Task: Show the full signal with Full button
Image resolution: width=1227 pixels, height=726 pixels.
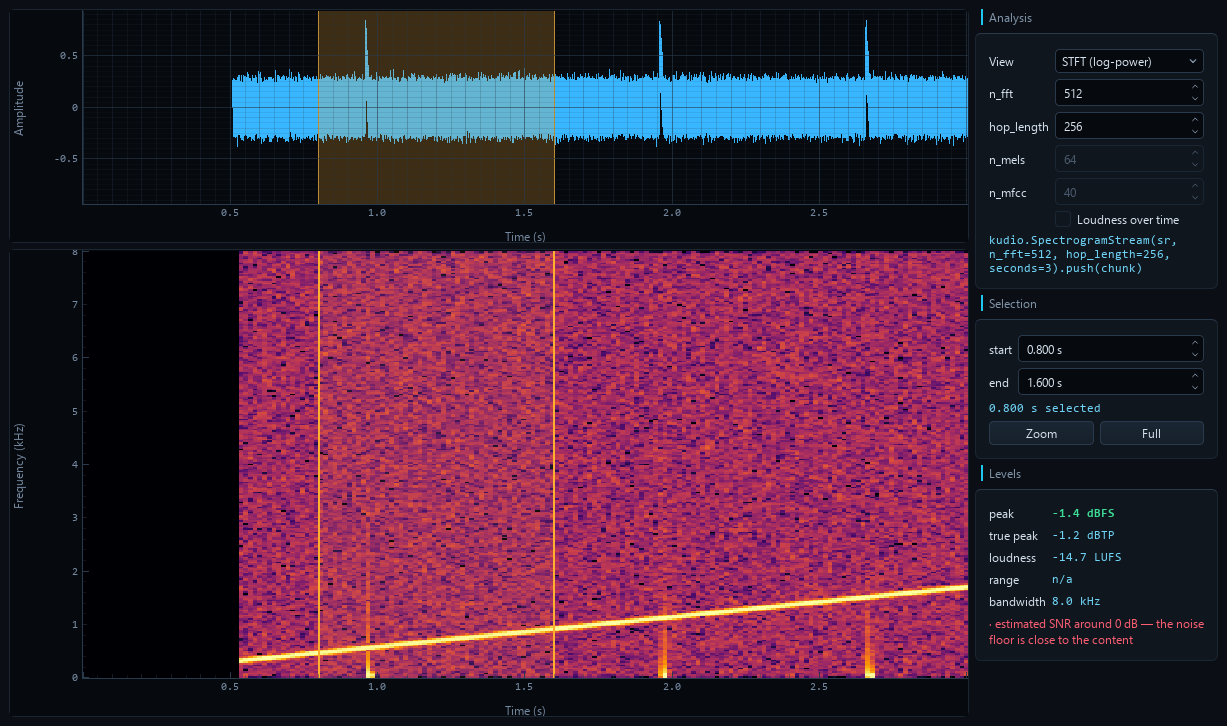Action: [x=1151, y=433]
